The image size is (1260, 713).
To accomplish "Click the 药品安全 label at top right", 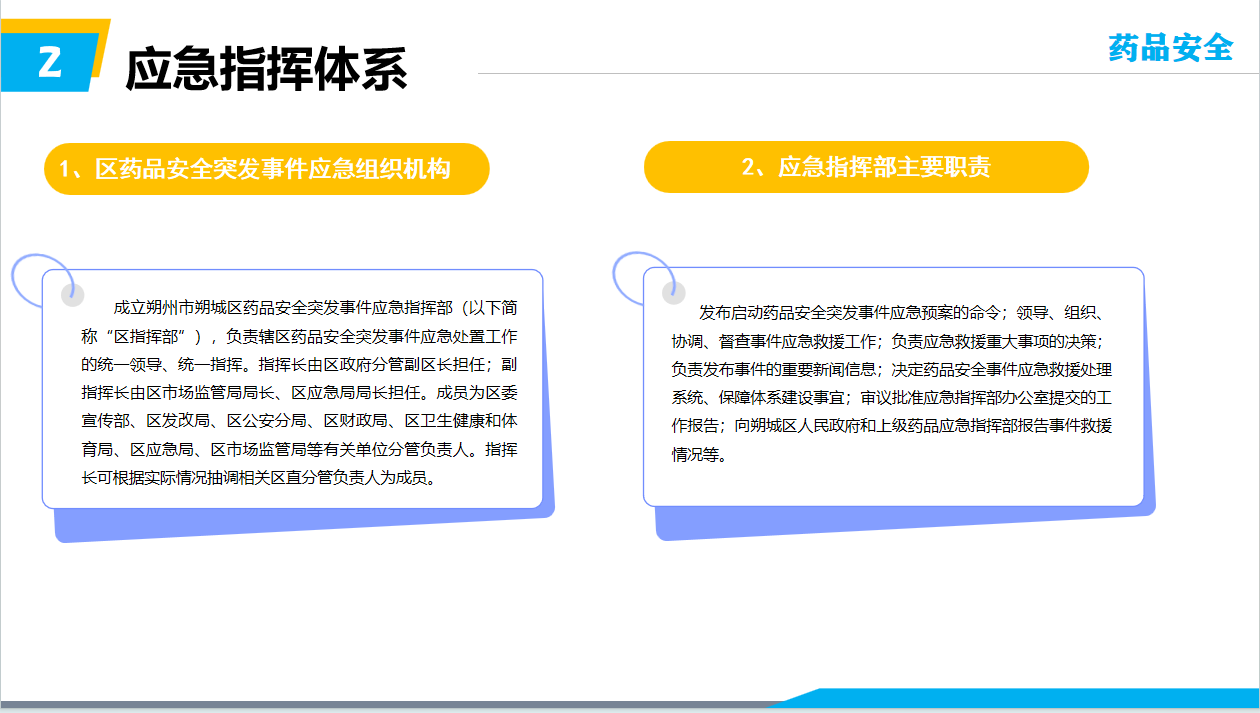I will tap(1170, 47).
